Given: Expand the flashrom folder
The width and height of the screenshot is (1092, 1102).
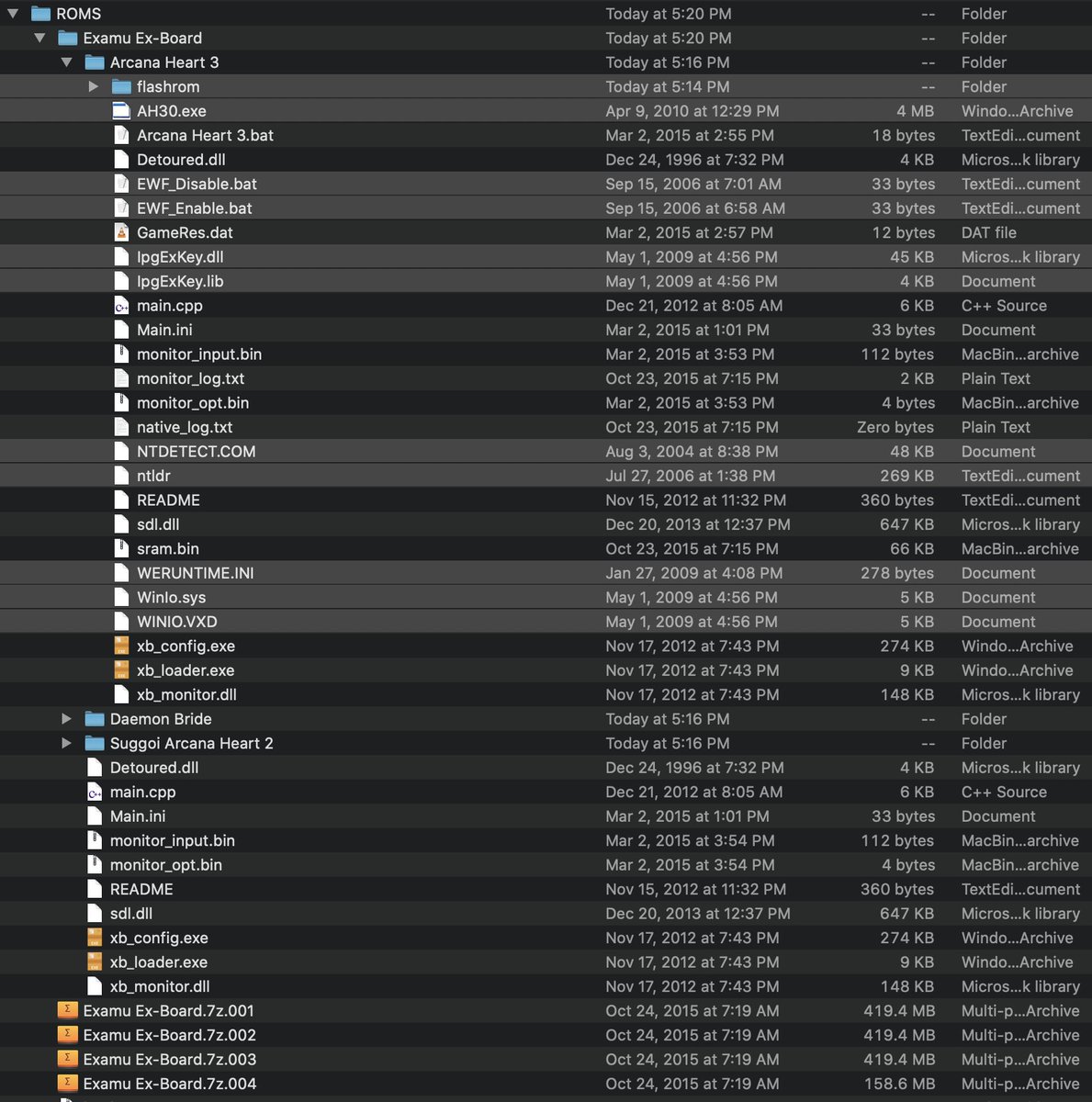Looking at the screenshot, I should (93, 86).
